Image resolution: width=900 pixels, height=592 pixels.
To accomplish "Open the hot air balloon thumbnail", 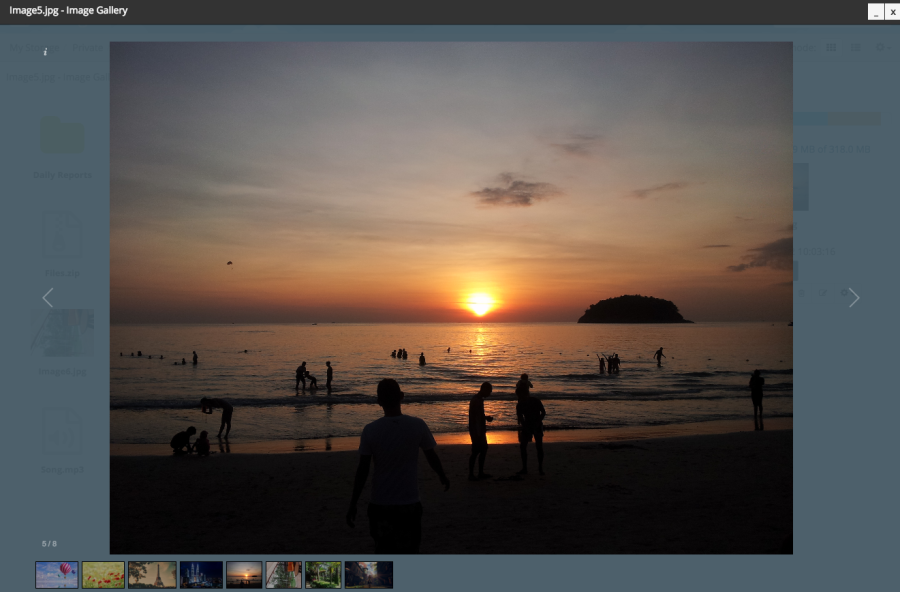I will tap(56, 574).
